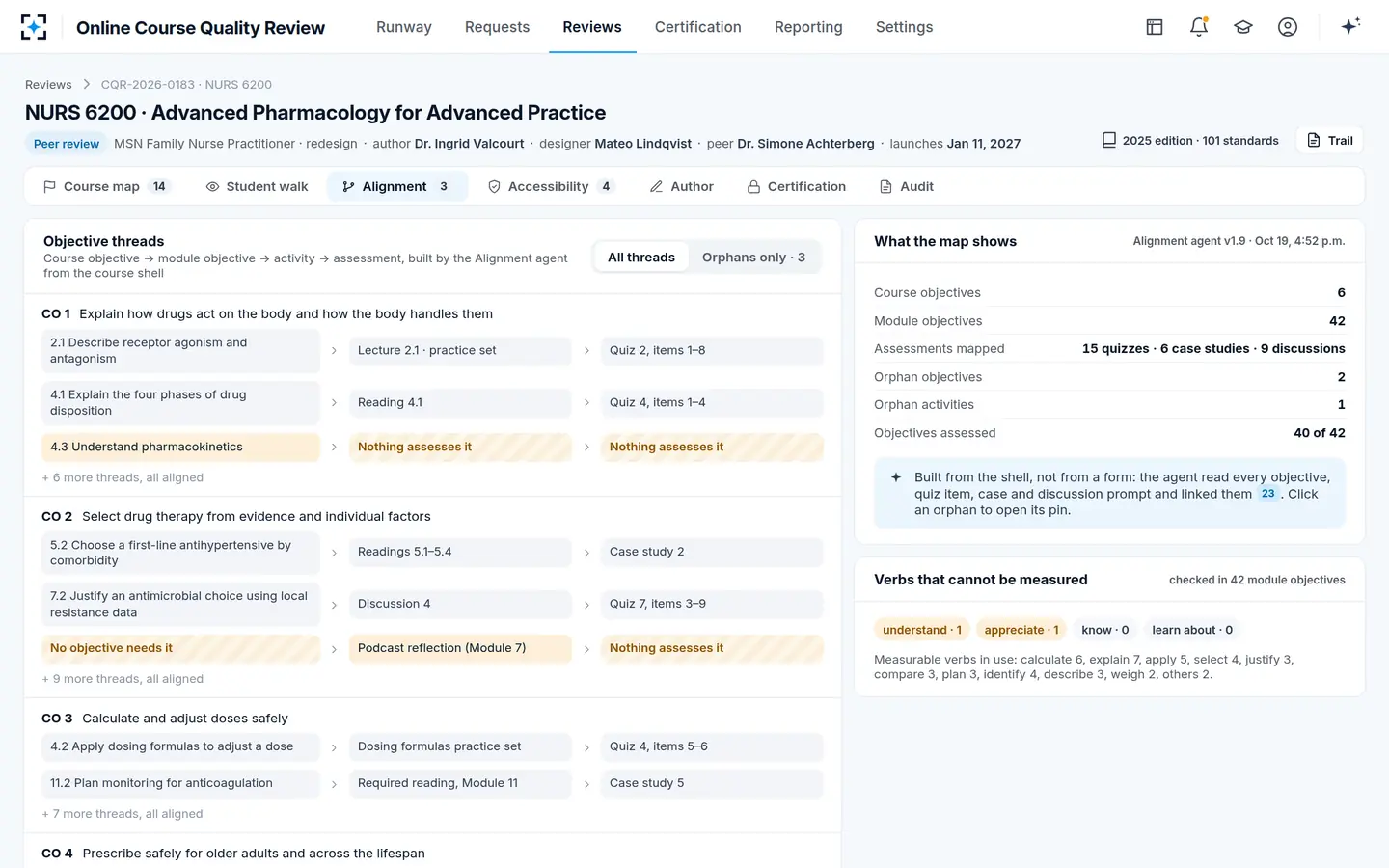The width and height of the screenshot is (1389, 868).
Task: Toggle the 'appreciate · 1' verb chip
Action: (1021, 630)
